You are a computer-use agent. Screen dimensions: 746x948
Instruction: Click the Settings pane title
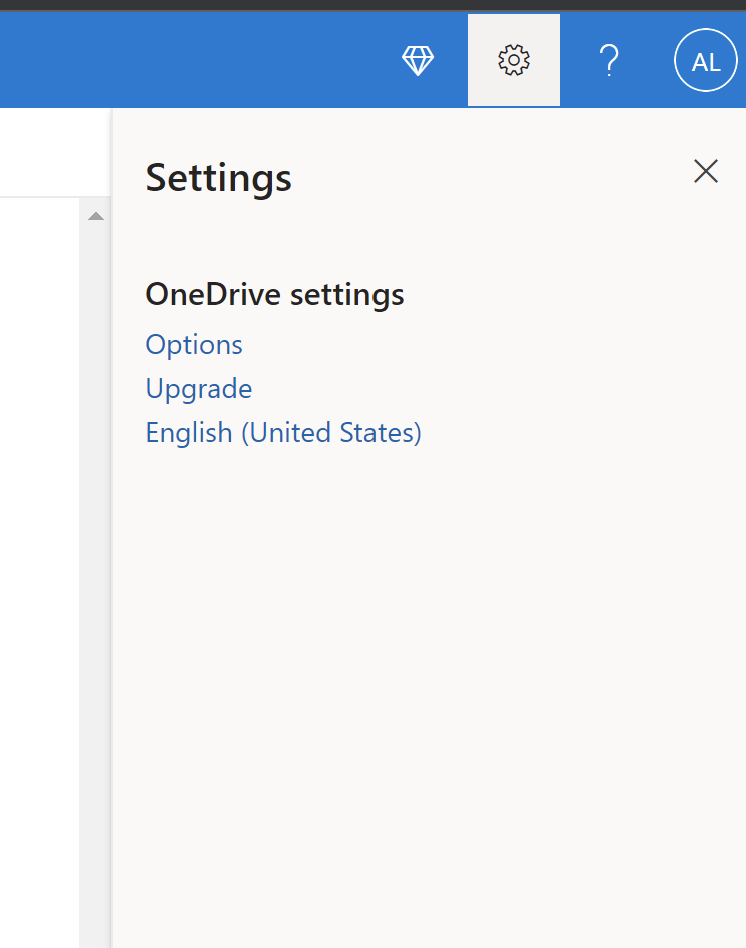tap(219, 178)
